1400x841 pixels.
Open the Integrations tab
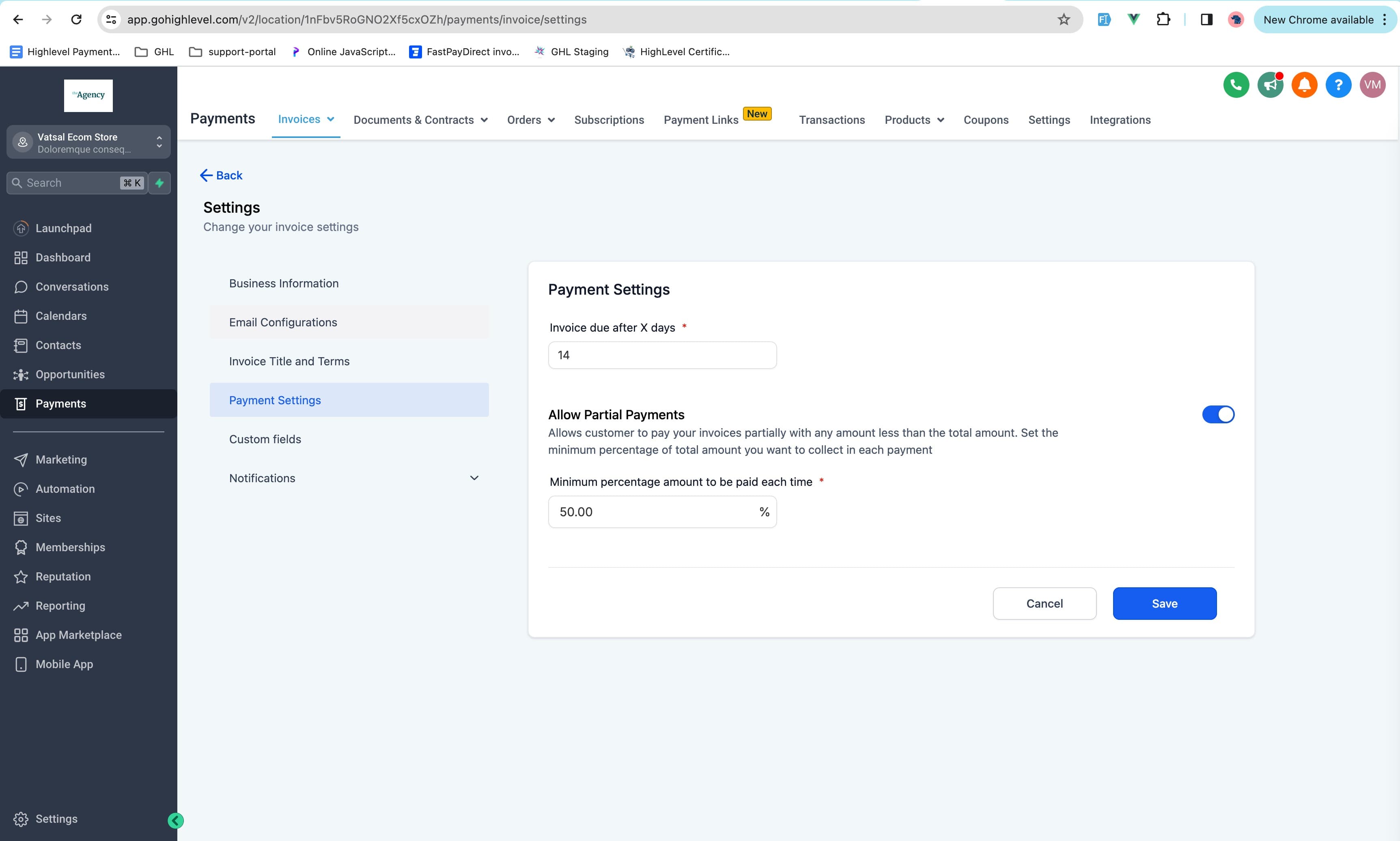[x=1120, y=120]
